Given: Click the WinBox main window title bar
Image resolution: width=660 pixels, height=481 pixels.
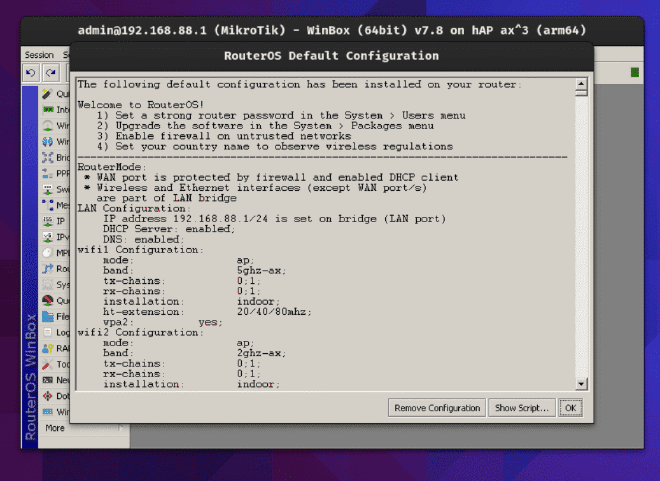Looking at the screenshot, I should click(332, 30).
